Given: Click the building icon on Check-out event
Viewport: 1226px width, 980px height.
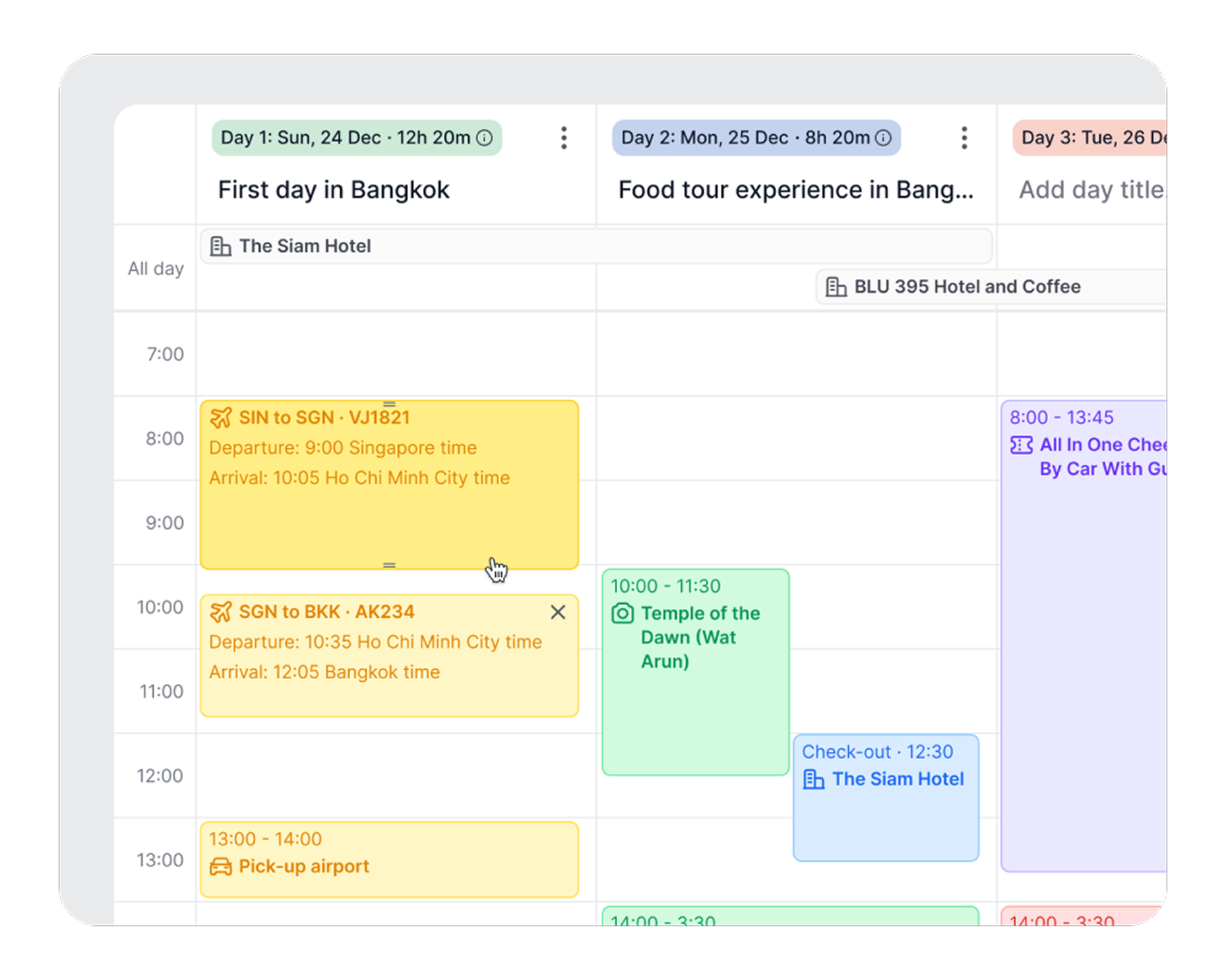Looking at the screenshot, I should 814,779.
